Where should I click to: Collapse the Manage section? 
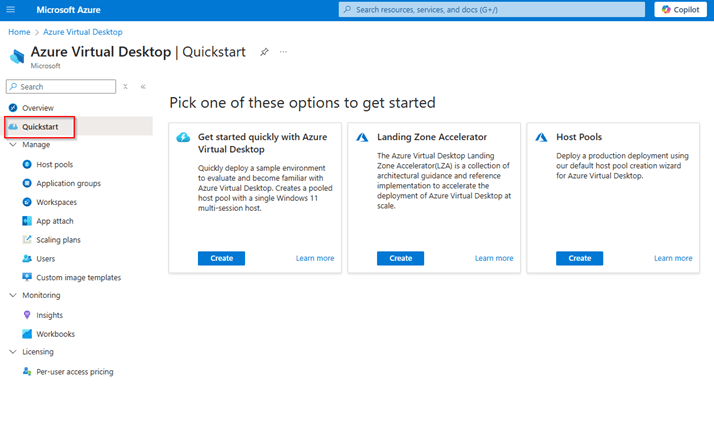(13, 145)
